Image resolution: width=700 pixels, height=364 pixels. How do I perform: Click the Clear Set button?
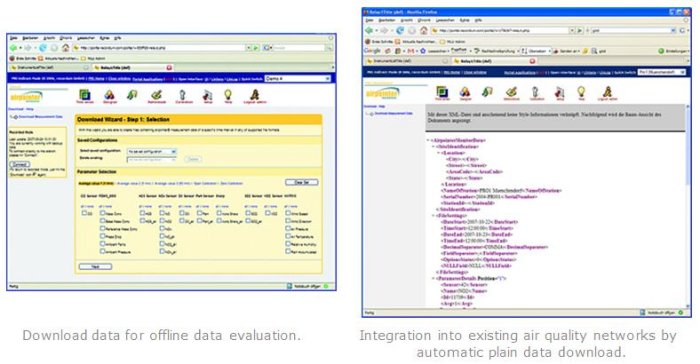(x=302, y=182)
